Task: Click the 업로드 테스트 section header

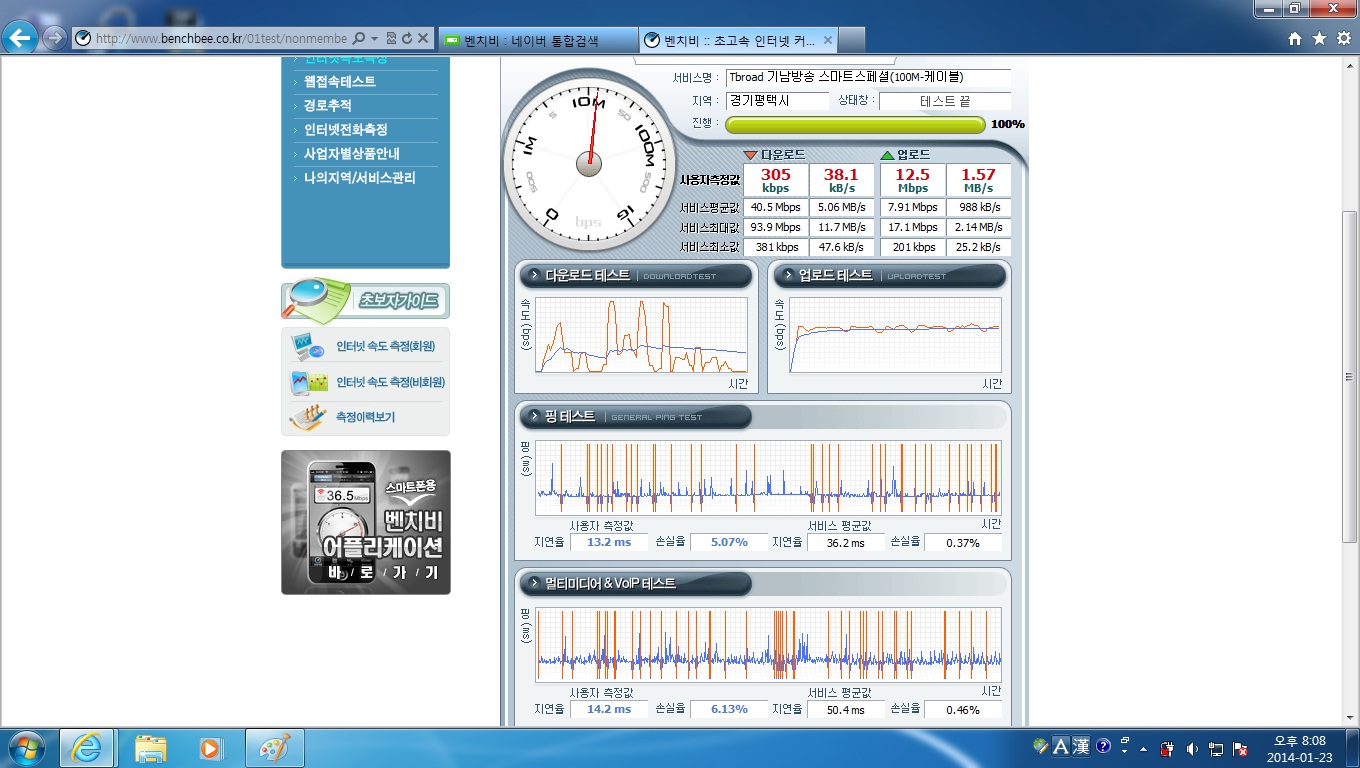Action: click(x=889, y=275)
